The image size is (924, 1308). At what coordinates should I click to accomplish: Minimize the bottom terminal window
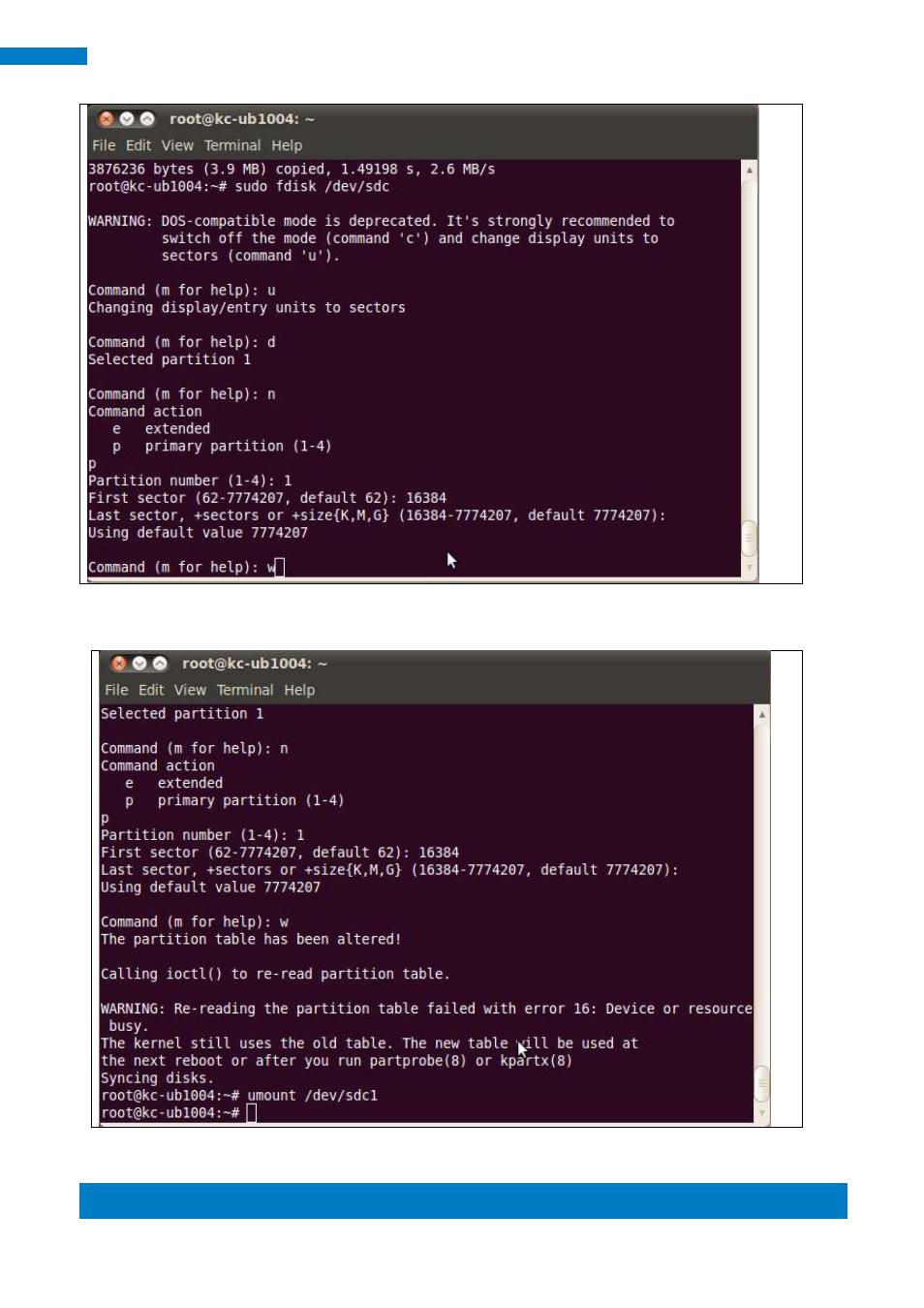(139, 664)
